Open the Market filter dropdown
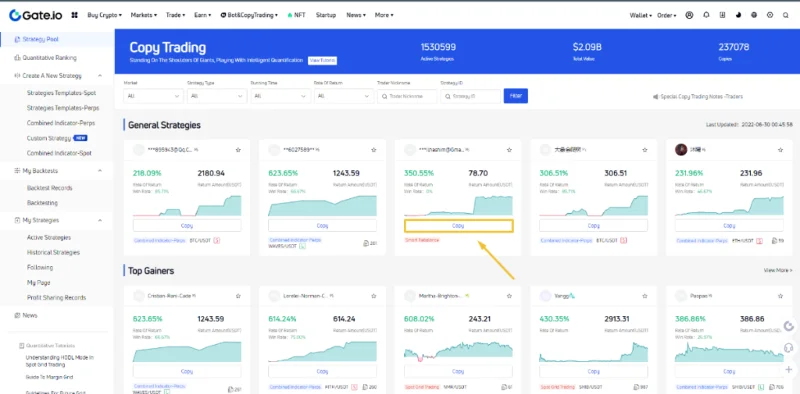800x394 pixels. pyautogui.click(x=153, y=96)
